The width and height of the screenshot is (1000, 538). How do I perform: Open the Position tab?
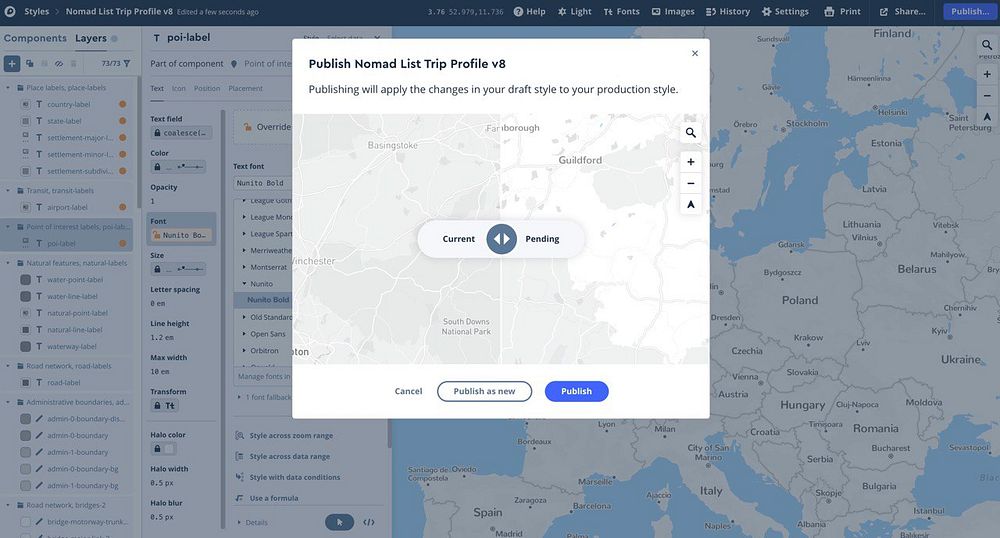[207, 89]
